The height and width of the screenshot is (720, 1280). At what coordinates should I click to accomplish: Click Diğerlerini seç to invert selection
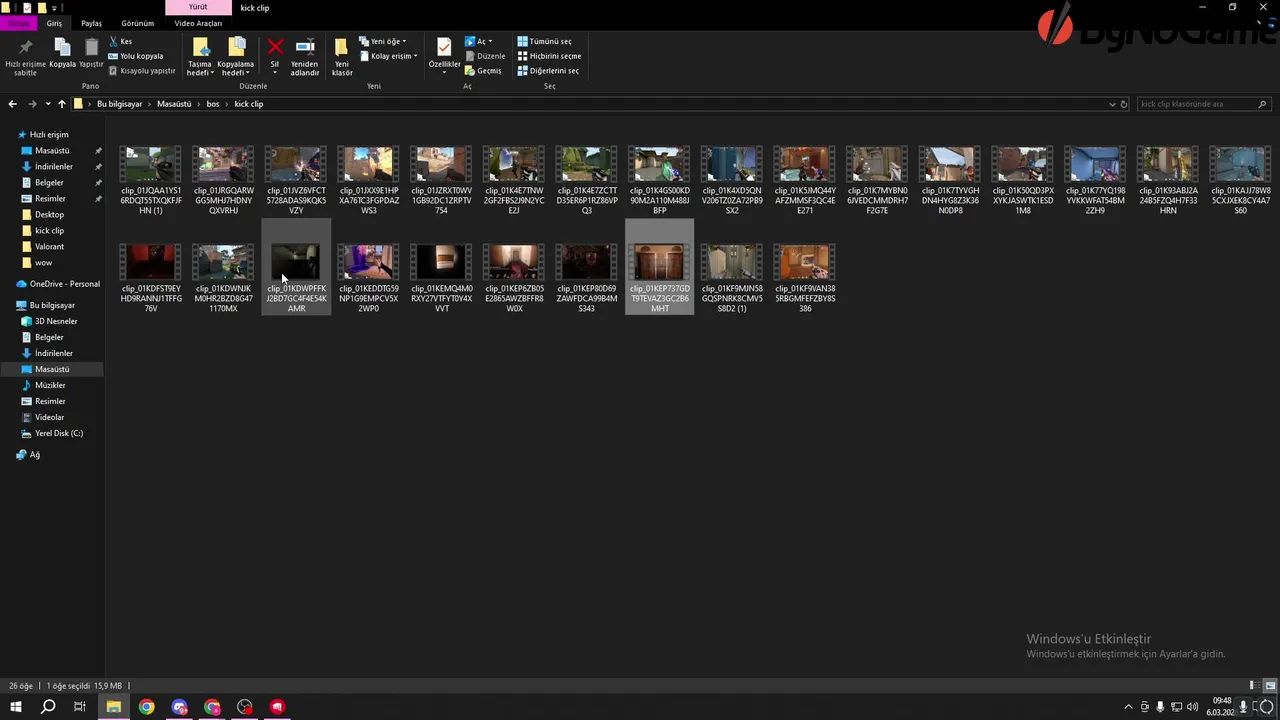548,71
